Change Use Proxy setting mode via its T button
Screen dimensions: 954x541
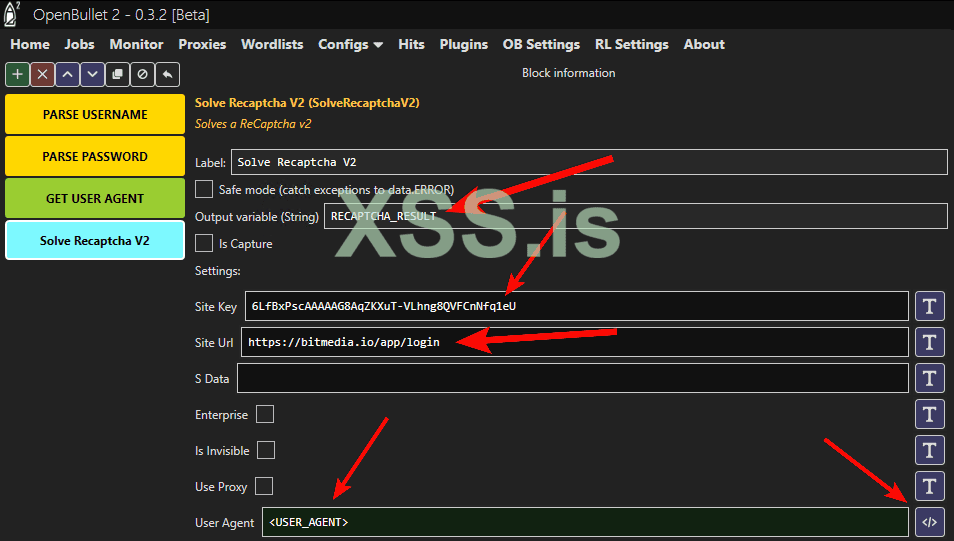930,486
